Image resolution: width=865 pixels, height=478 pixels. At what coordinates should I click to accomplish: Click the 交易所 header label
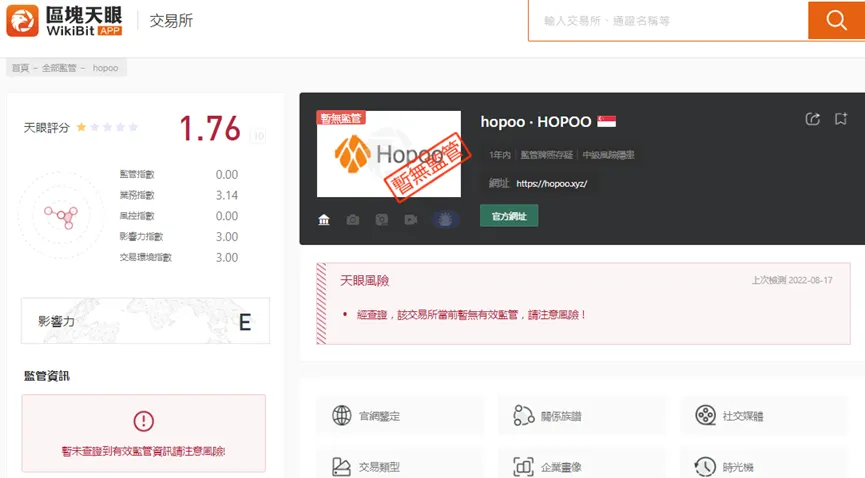pyautogui.click(x=172, y=21)
